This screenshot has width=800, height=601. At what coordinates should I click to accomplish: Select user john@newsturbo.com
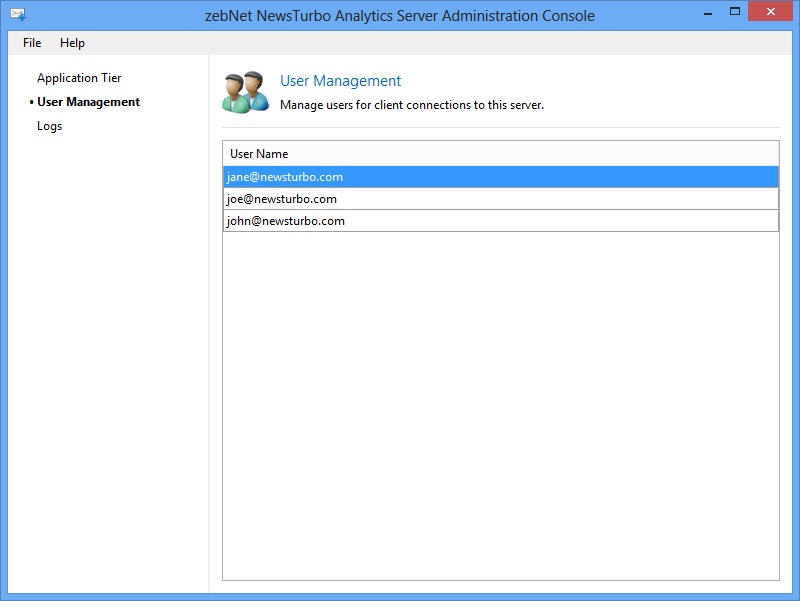pos(501,220)
